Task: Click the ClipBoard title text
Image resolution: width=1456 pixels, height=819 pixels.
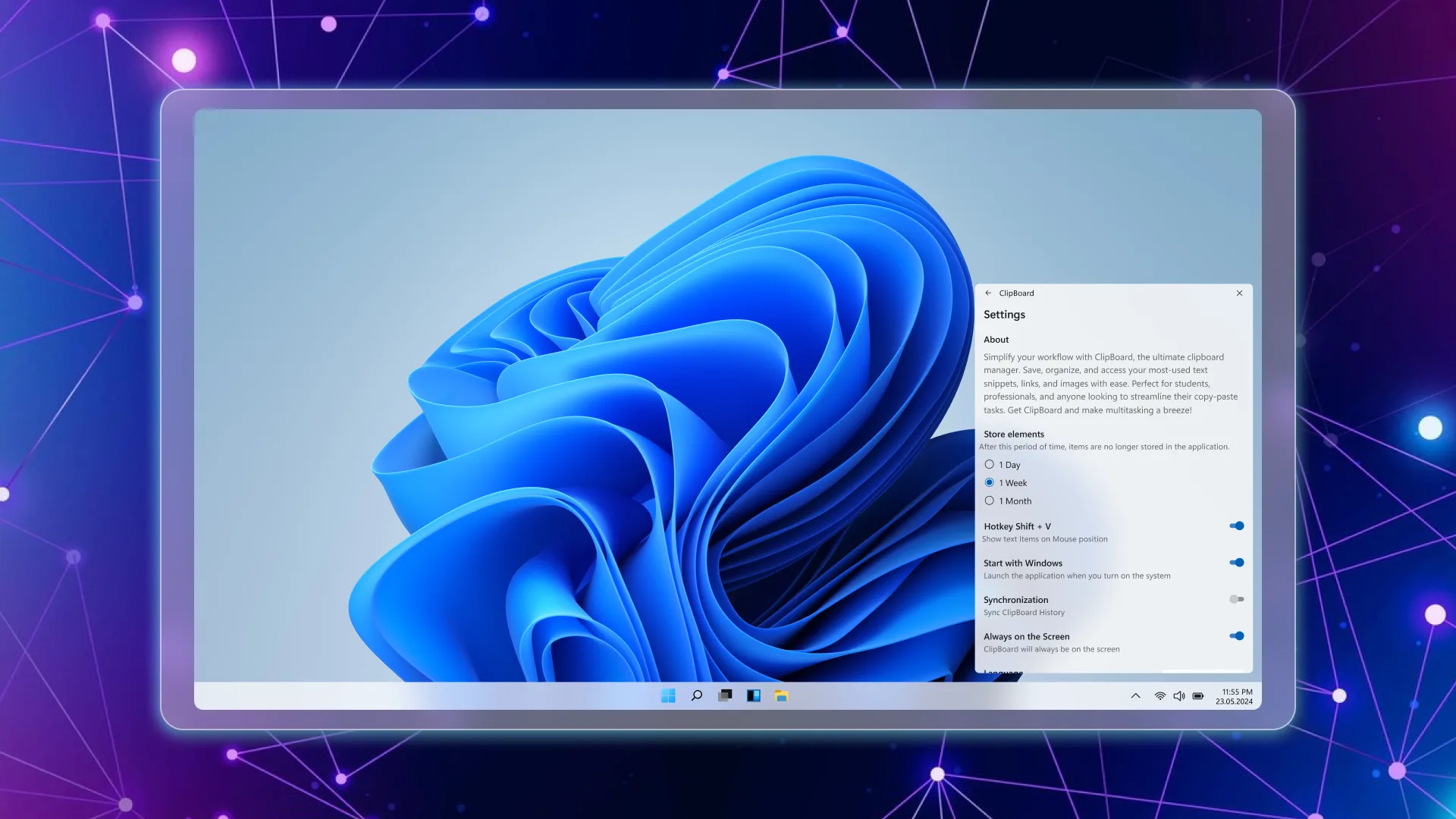Action: (1016, 293)
